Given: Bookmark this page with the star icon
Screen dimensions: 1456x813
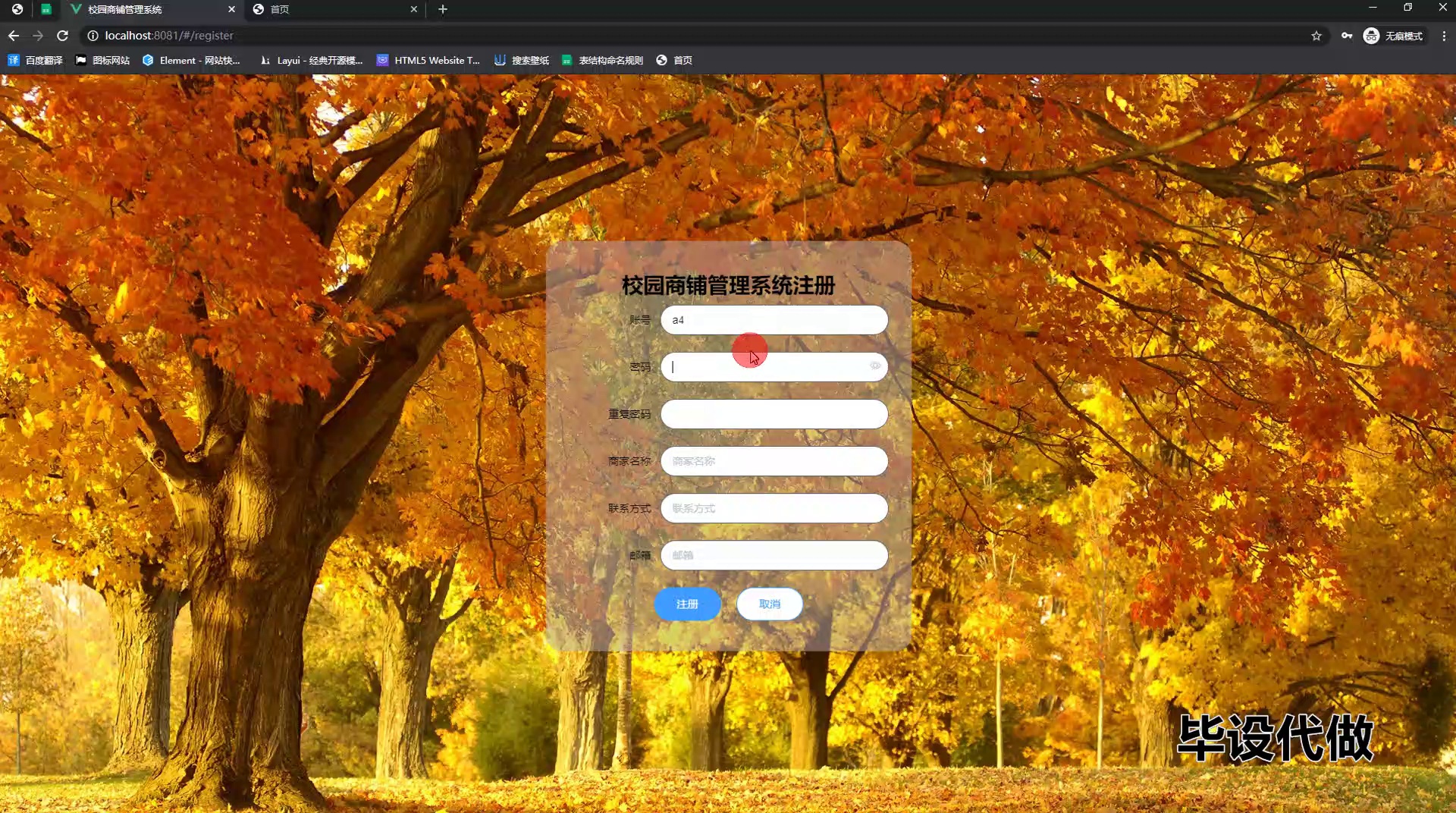Looking at the screenshot, I should (1316, 36).
